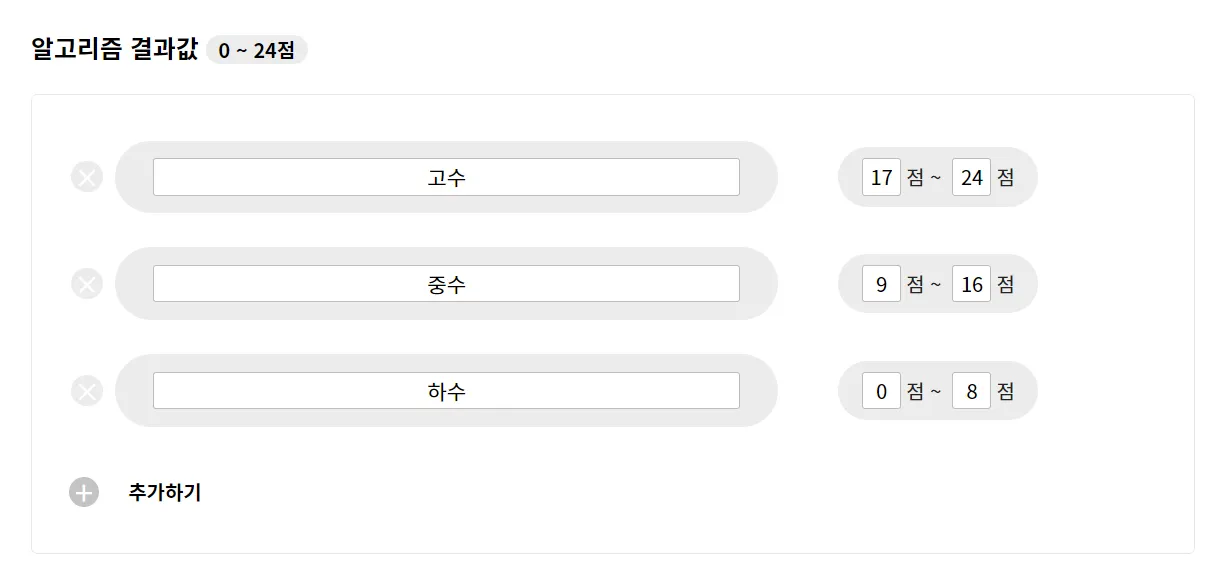The image size is (1221, 579).
Task: Click the 알고리즘 결과값 heading
Action: pyautogui.click(x=115, y=50)
